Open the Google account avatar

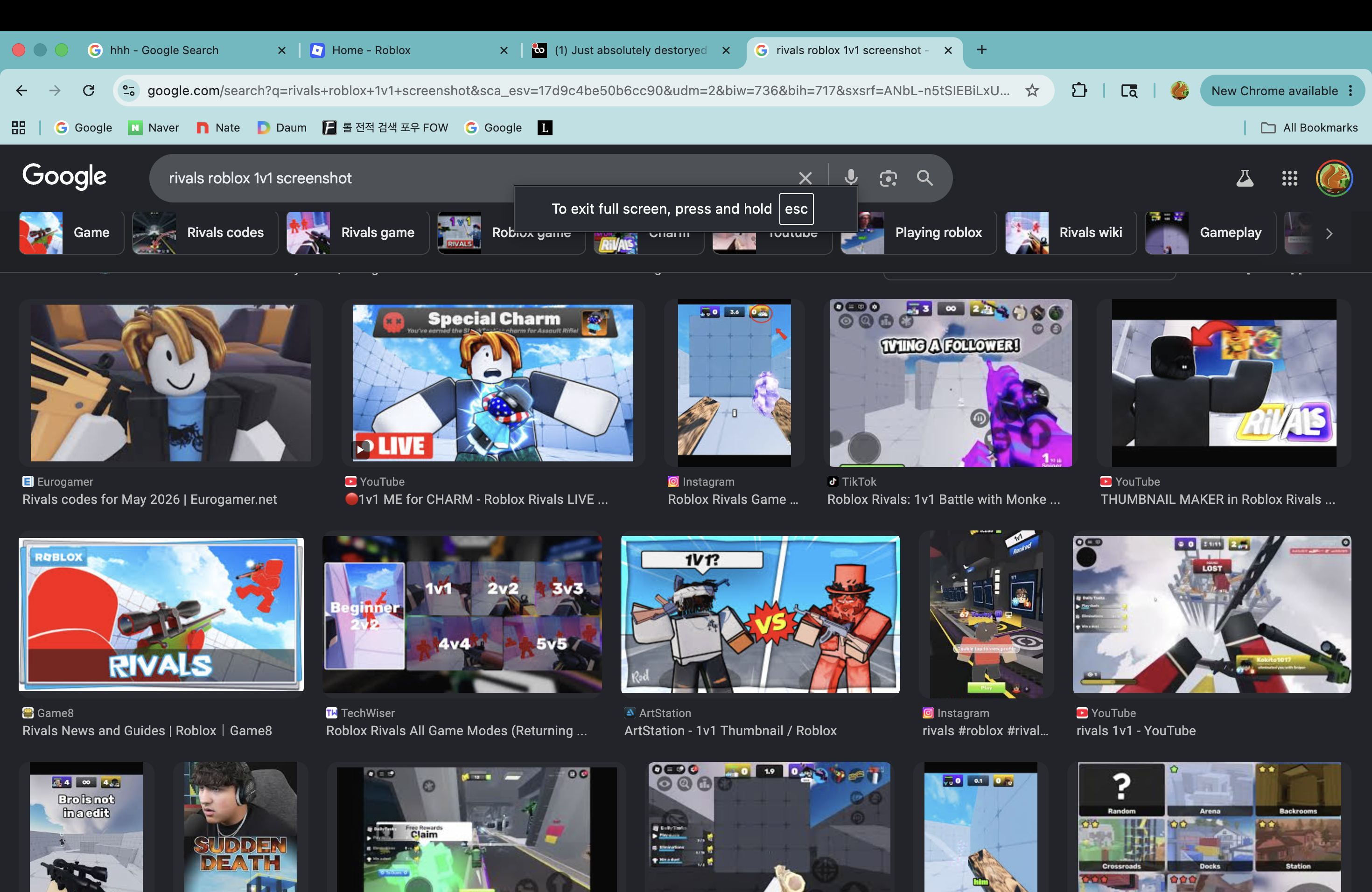point(1334,178)
